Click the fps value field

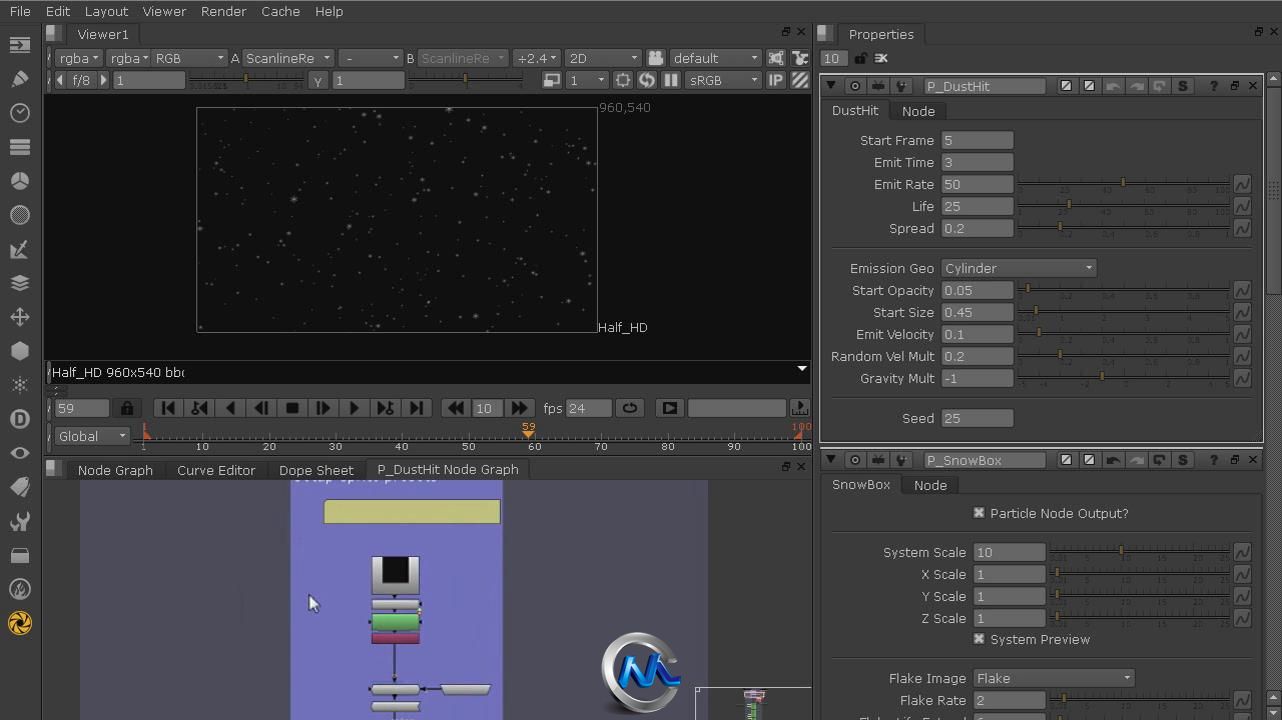pyautogui.click(x=589, y=408)
